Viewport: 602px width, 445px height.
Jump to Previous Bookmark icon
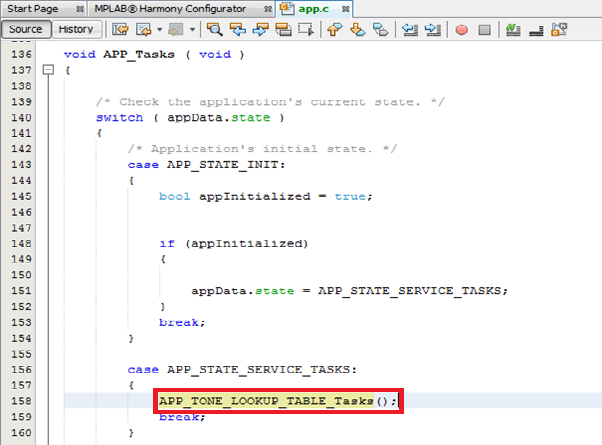(x=336, y=30)
